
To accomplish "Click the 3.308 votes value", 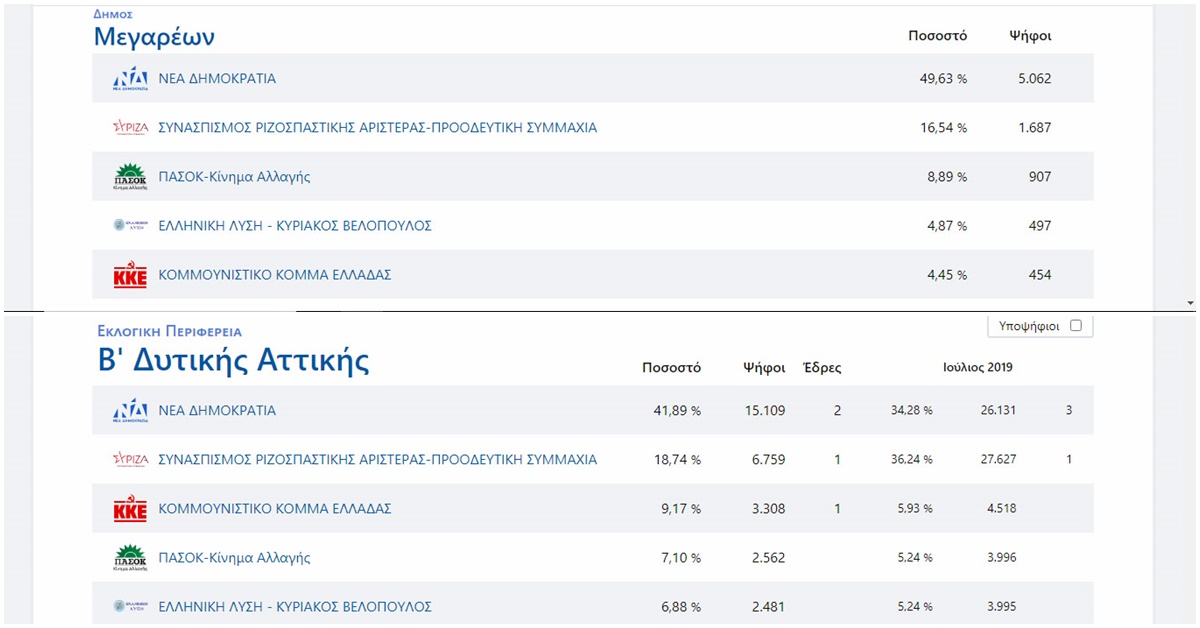I will [768, 509].
